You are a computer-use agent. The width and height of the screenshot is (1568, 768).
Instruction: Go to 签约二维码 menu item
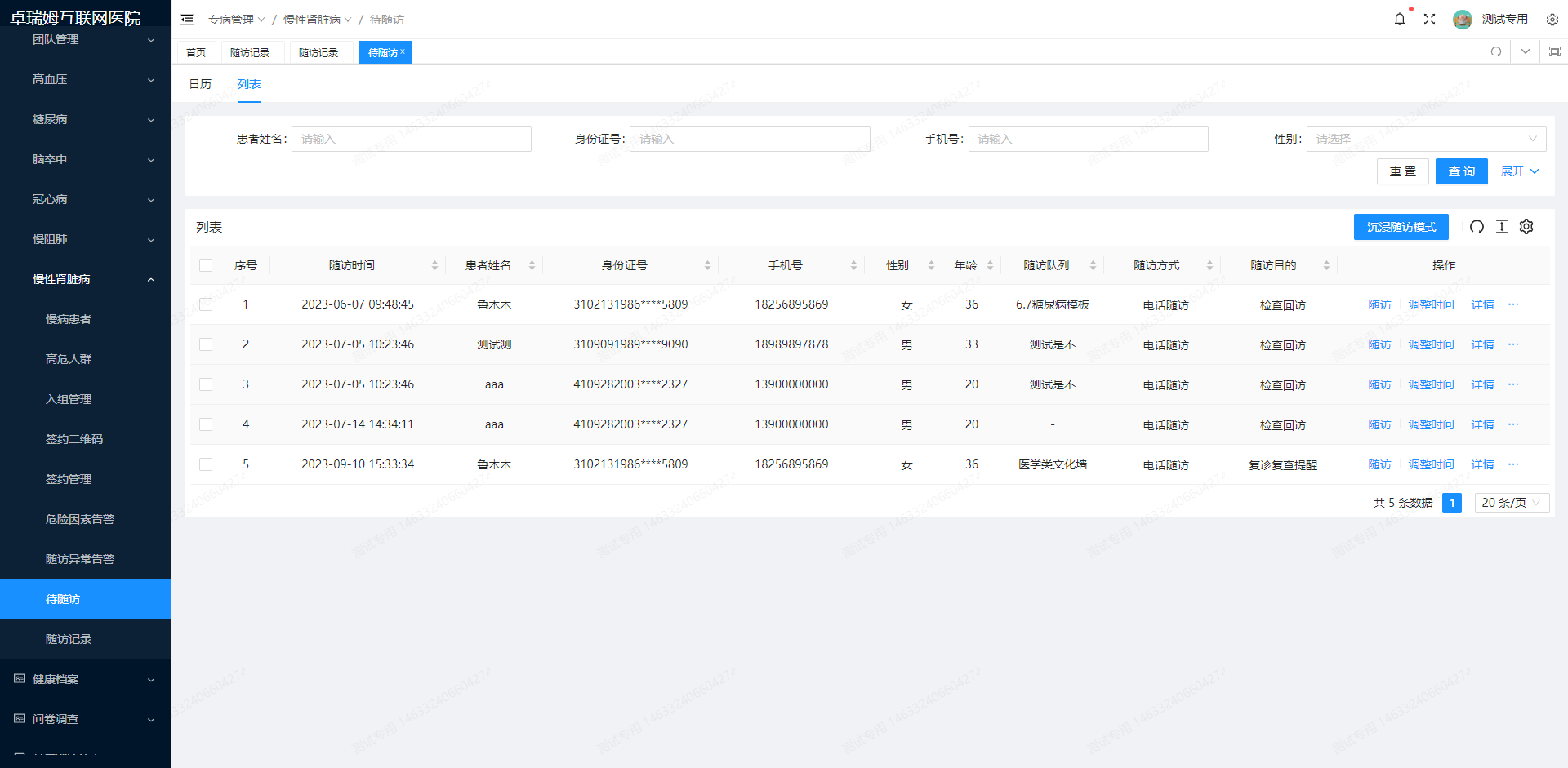(x=86, y=439)
